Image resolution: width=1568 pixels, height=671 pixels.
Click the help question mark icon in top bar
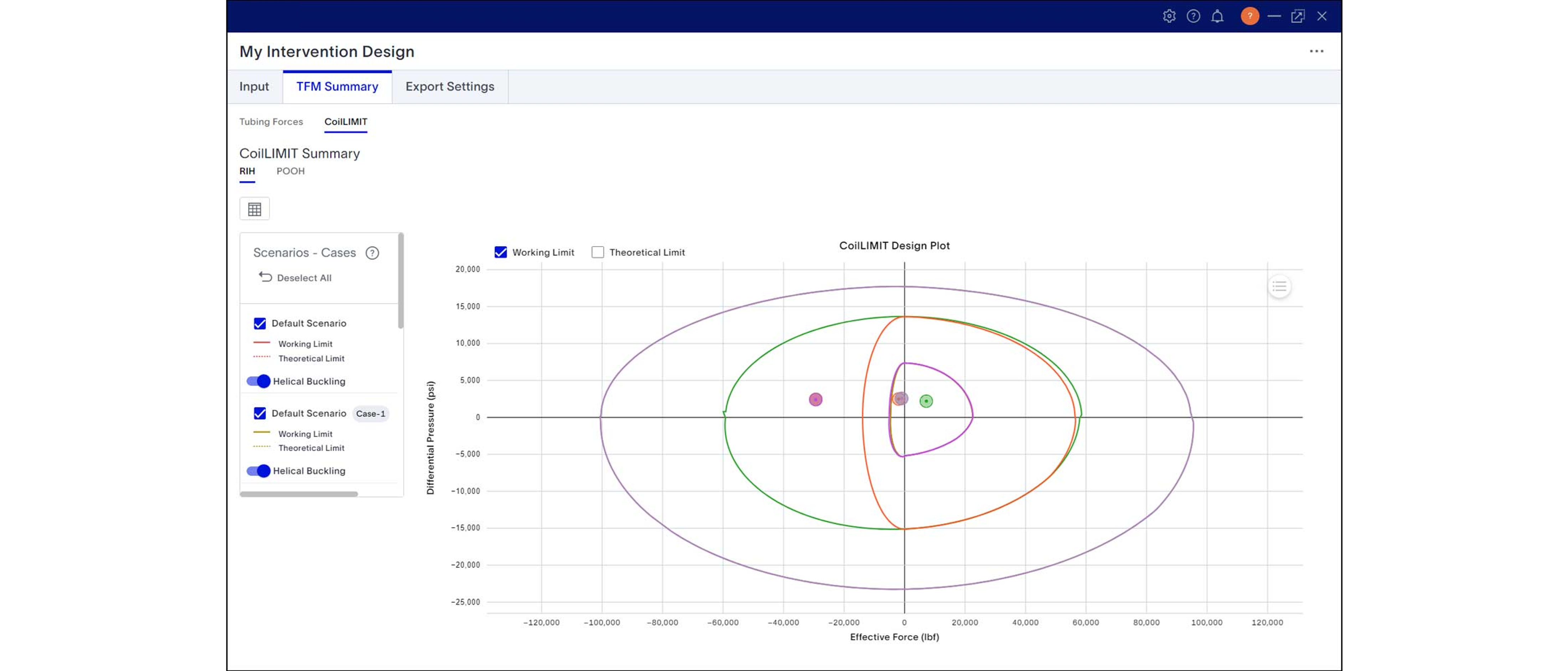coord(1194,16)
